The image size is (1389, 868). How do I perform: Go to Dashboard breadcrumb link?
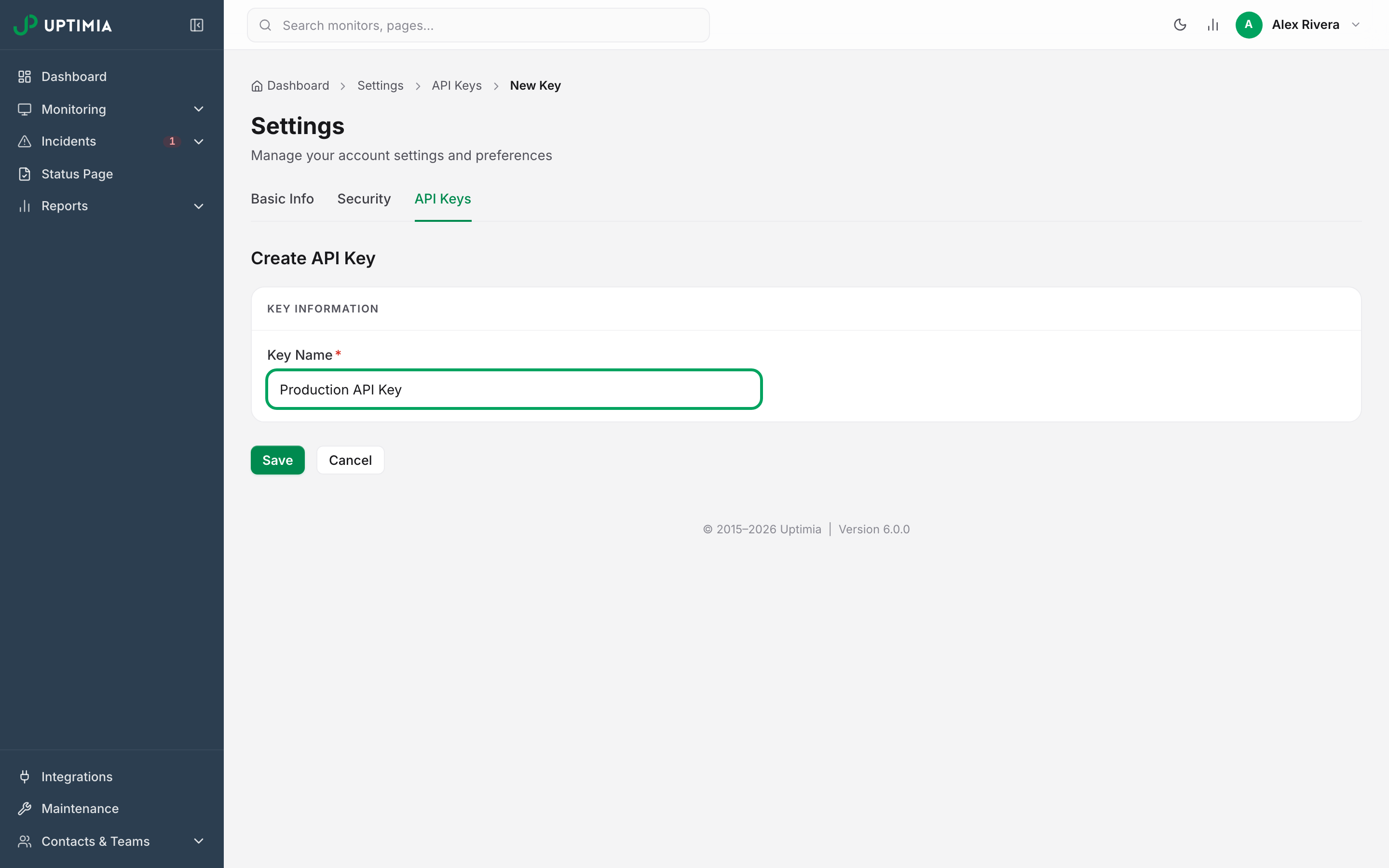(298, 85)
